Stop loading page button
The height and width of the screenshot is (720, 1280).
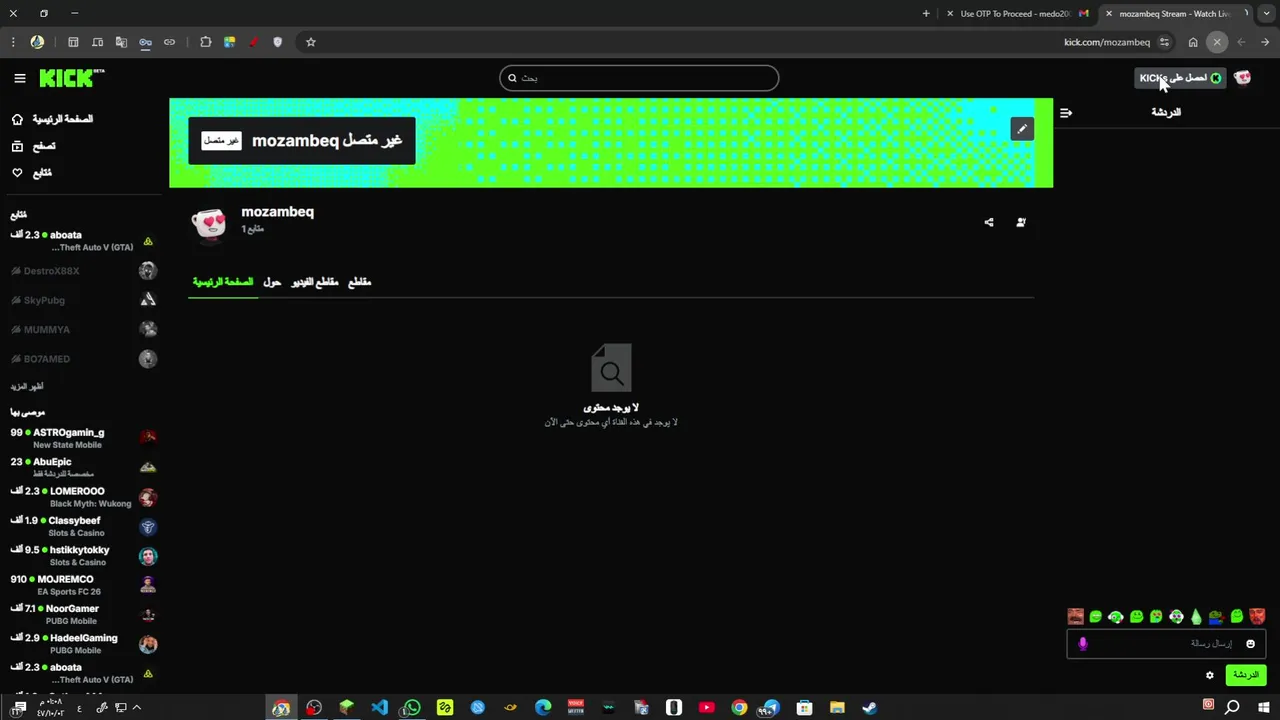1217,42
